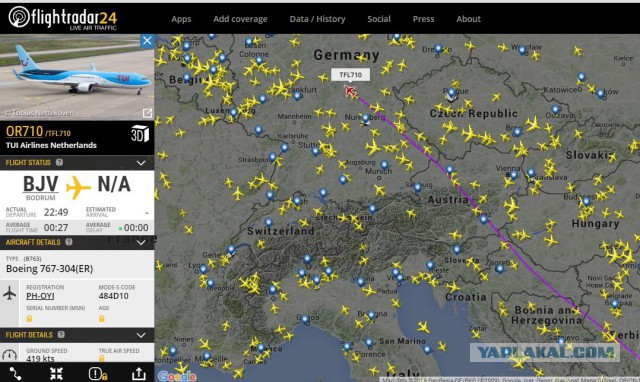Collapse the Flight Status section
640x382 pixels.
[x=141, y=163]
